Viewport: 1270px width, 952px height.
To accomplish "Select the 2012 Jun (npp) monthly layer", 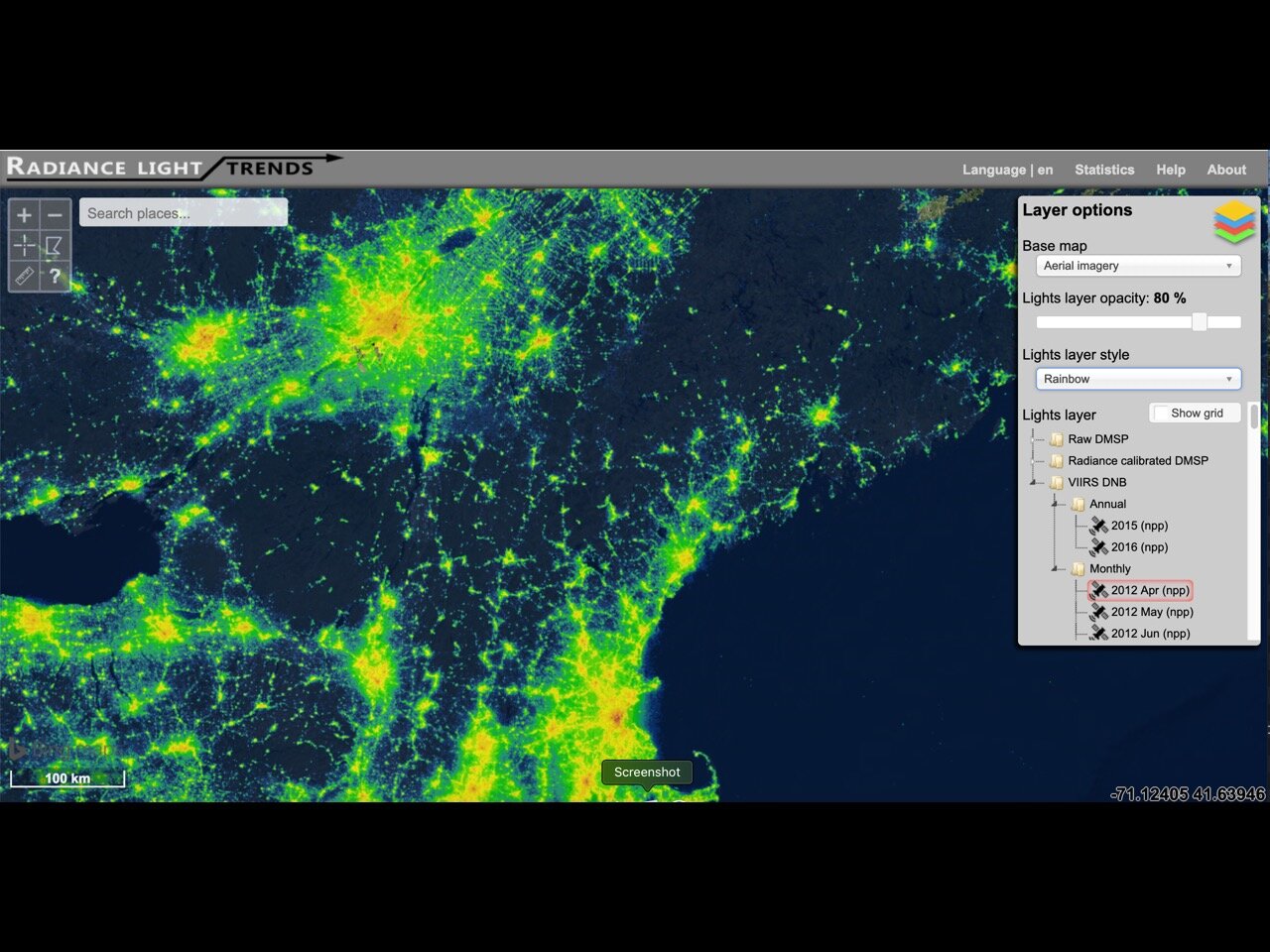I will [x=1150, y=634].
